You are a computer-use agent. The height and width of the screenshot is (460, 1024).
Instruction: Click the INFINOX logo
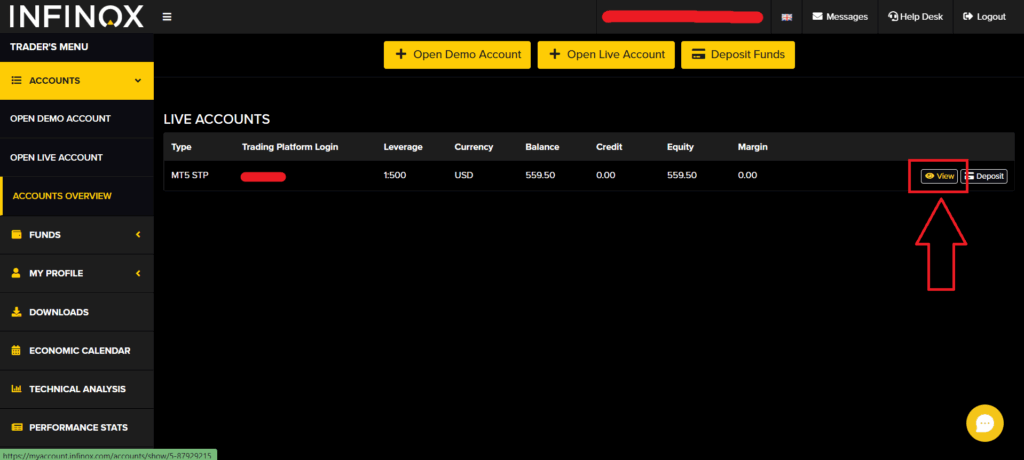(76, 16)
